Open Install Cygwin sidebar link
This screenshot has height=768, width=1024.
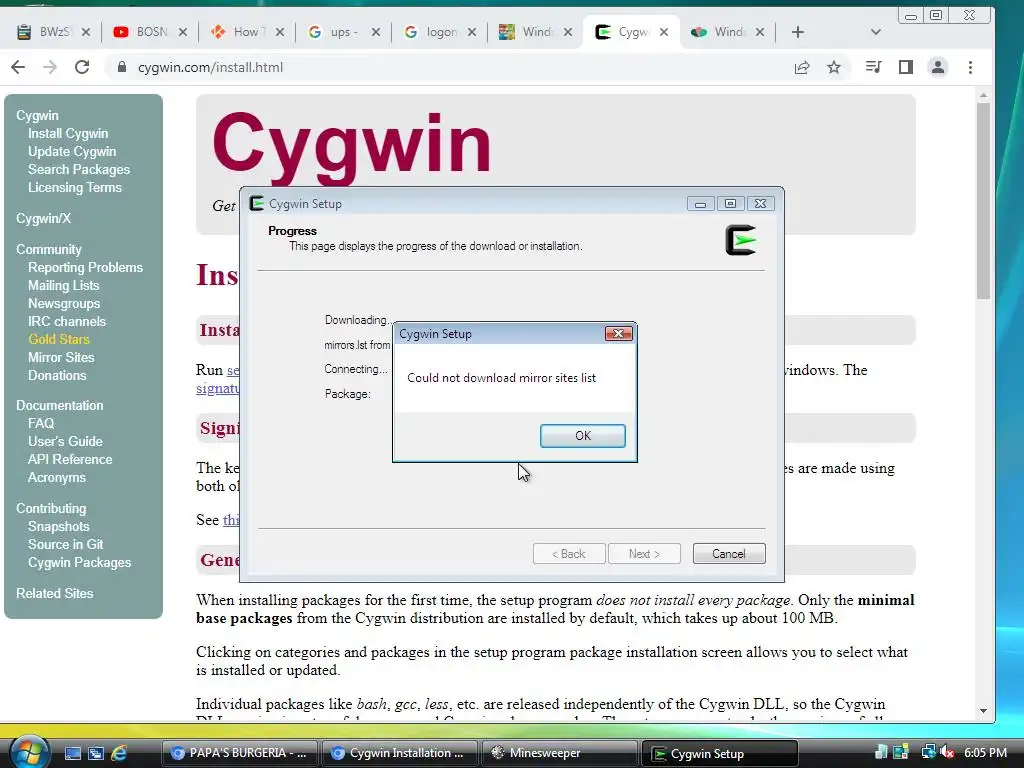point(68,133)
